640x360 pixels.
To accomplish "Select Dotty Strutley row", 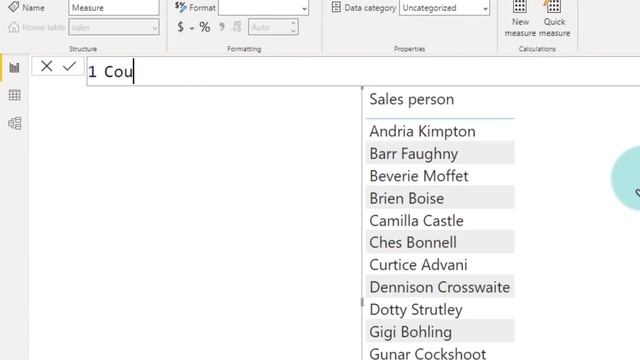I will pos(440,310).
